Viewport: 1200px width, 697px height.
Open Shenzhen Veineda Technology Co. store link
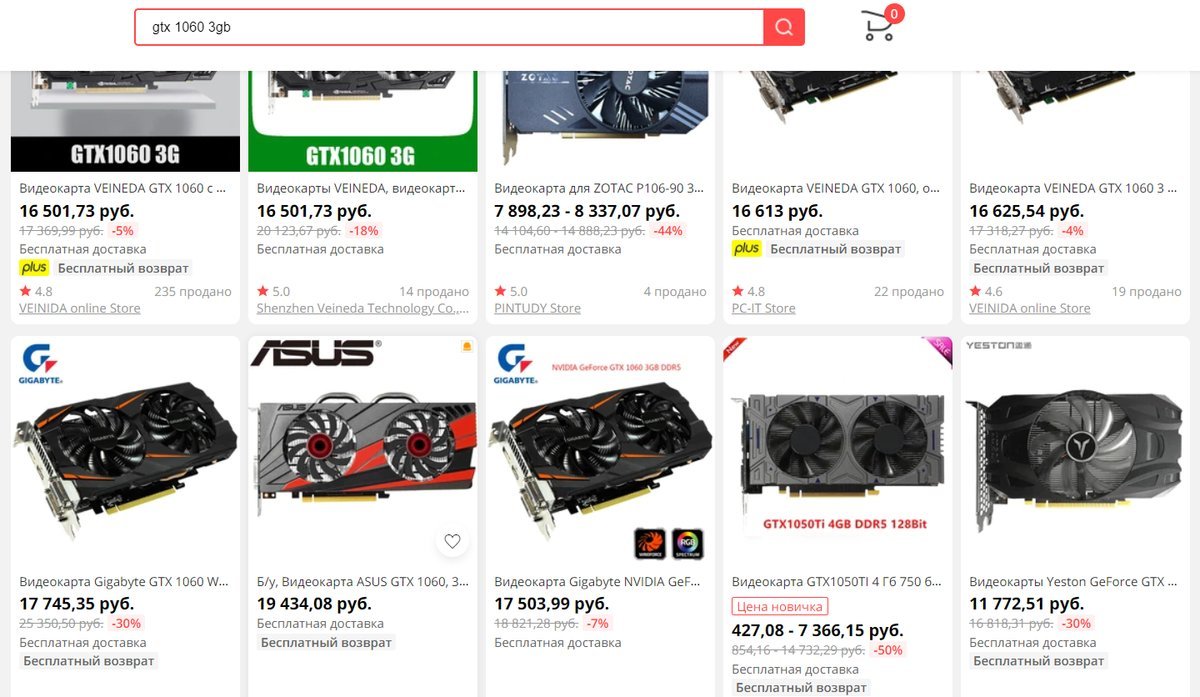tap(363, 308)
